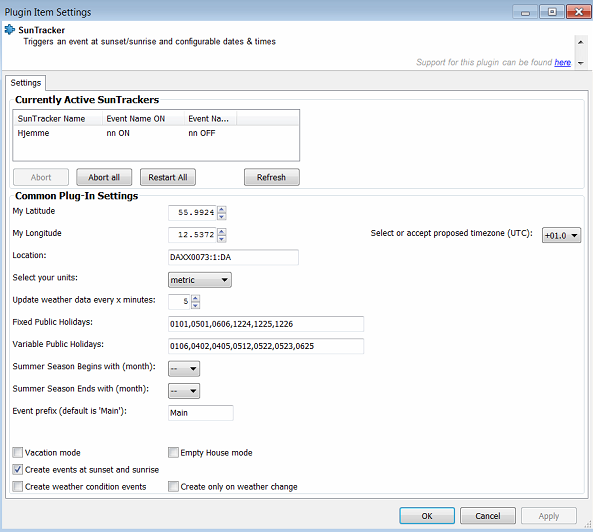Click the Fixed Public Holidays field

(266, 324)
